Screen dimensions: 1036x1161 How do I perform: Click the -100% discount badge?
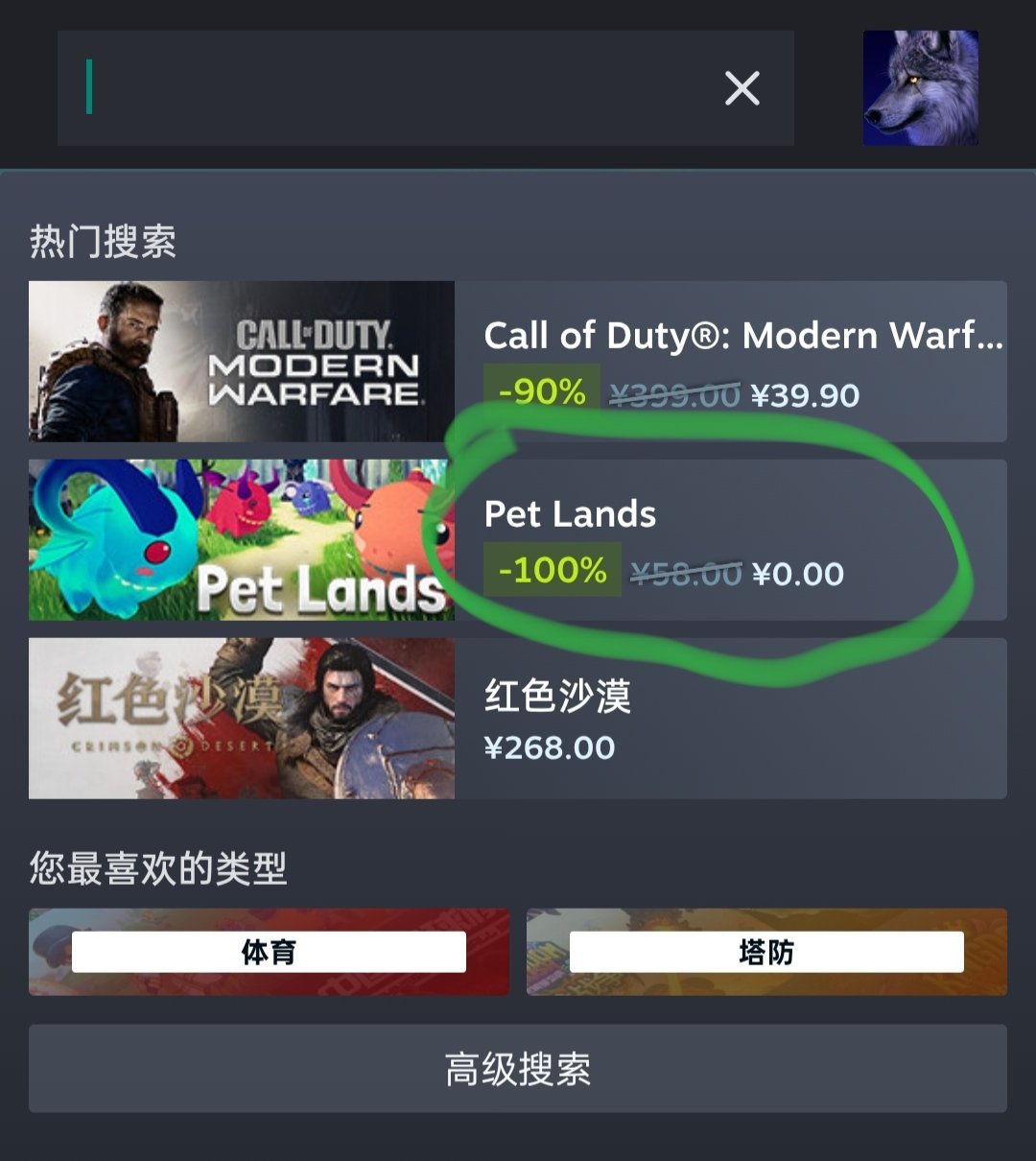coord(553,570)
